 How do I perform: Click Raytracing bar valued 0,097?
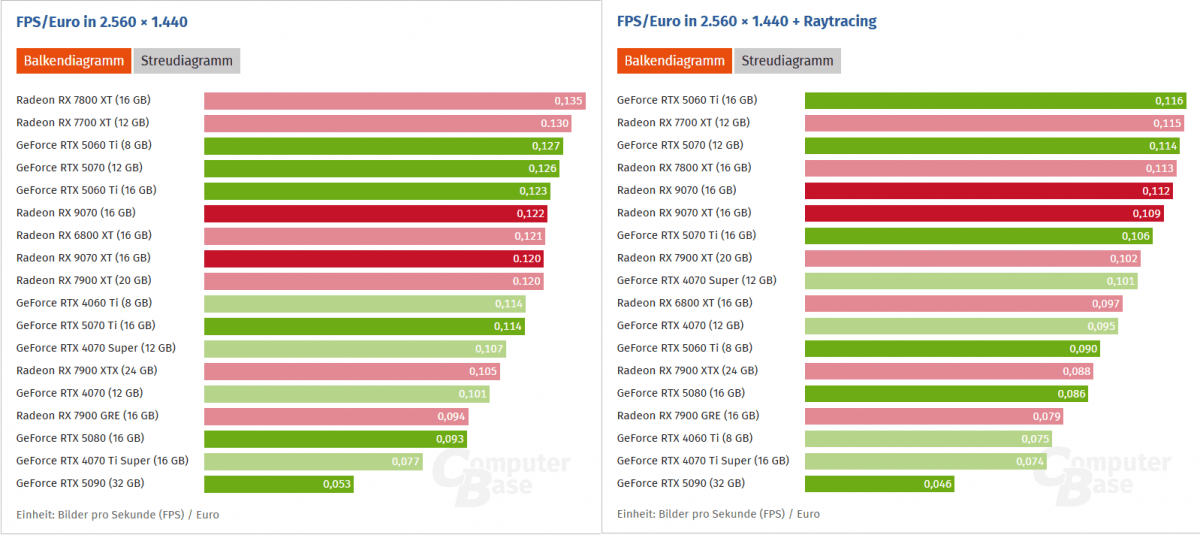pyautogui.click(x=965, y=303)
